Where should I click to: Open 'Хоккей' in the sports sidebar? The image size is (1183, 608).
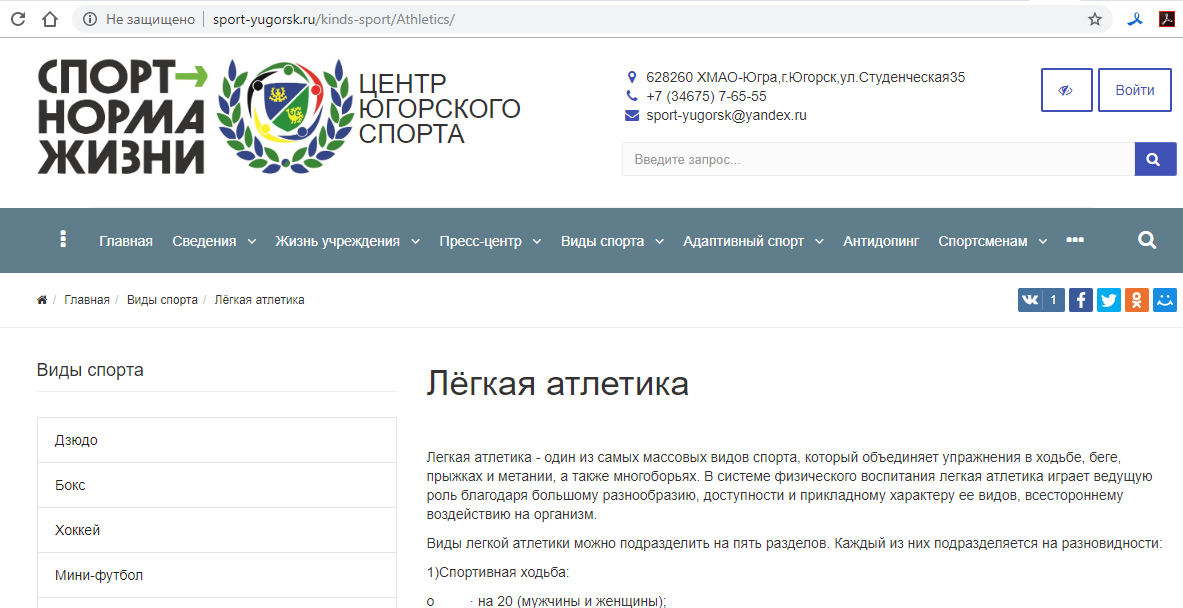click(217, 530)
